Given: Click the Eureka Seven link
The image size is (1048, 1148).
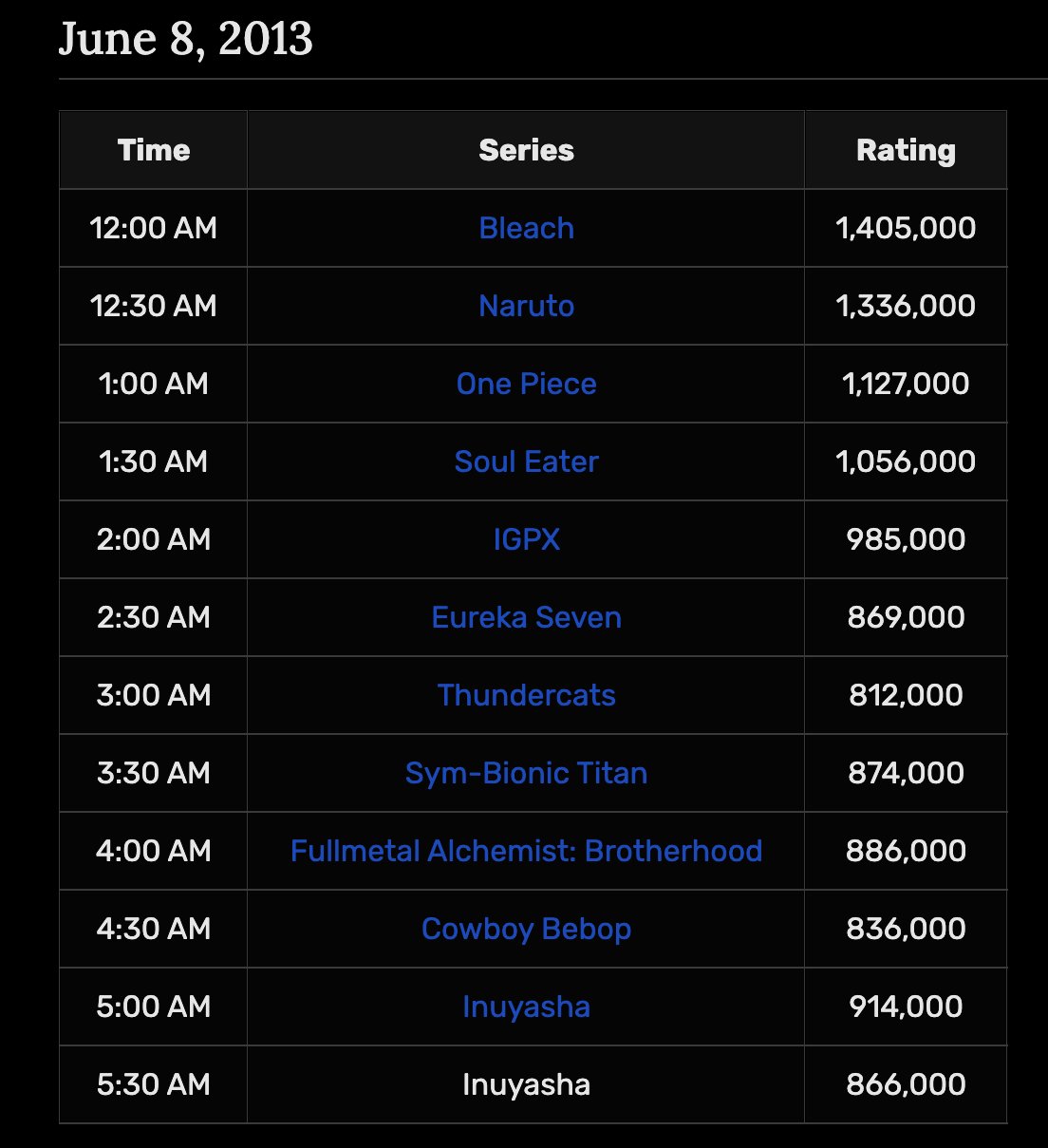Looking at the screenshot, I should tap(526, 617).
